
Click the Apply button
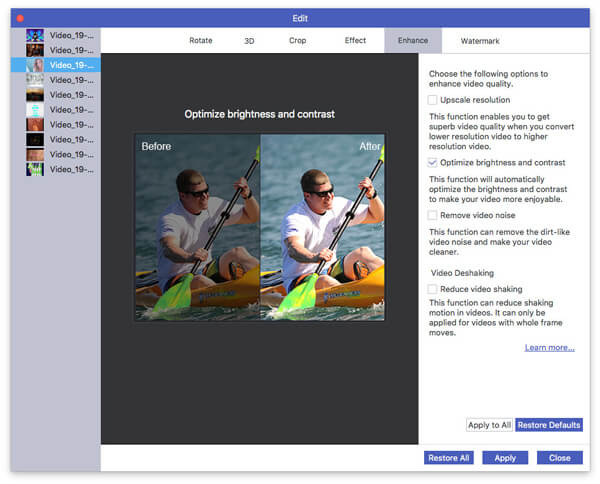point(505,458)
